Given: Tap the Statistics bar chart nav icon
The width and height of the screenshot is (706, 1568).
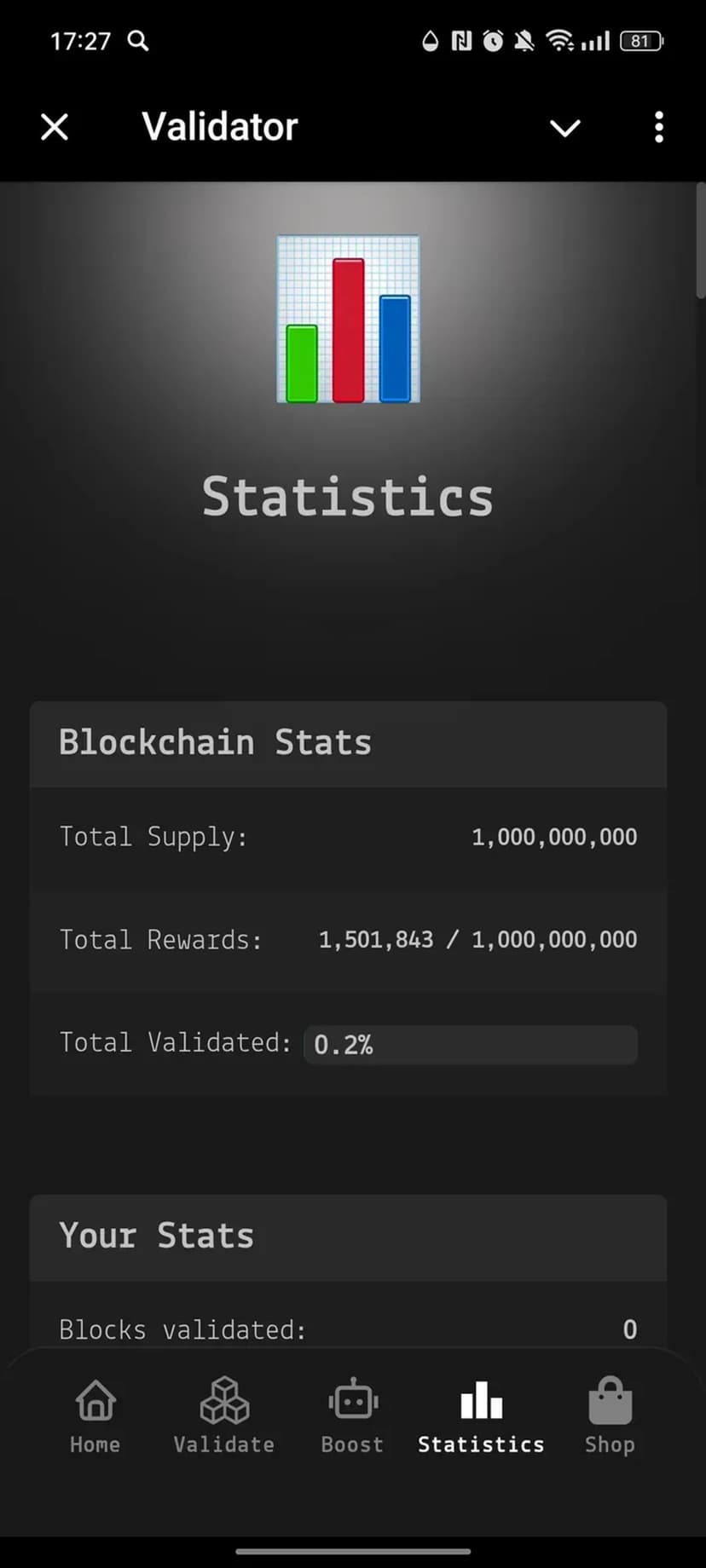Looking at the screenshot, I should (481, 1402).
